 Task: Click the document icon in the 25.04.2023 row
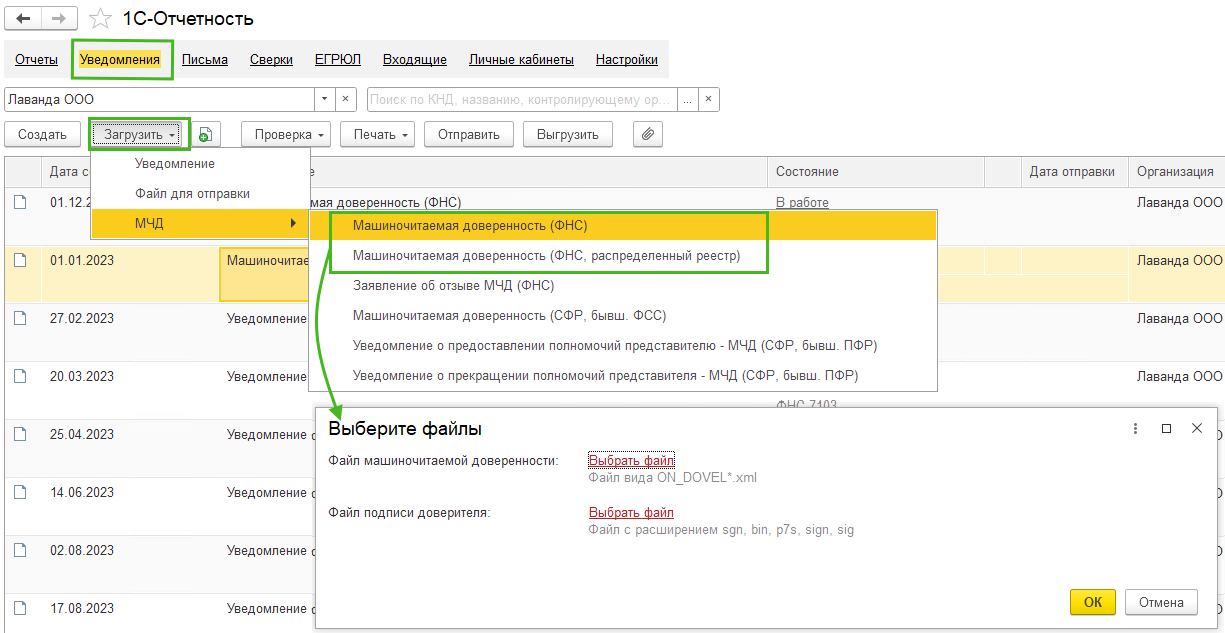[20, 434]
